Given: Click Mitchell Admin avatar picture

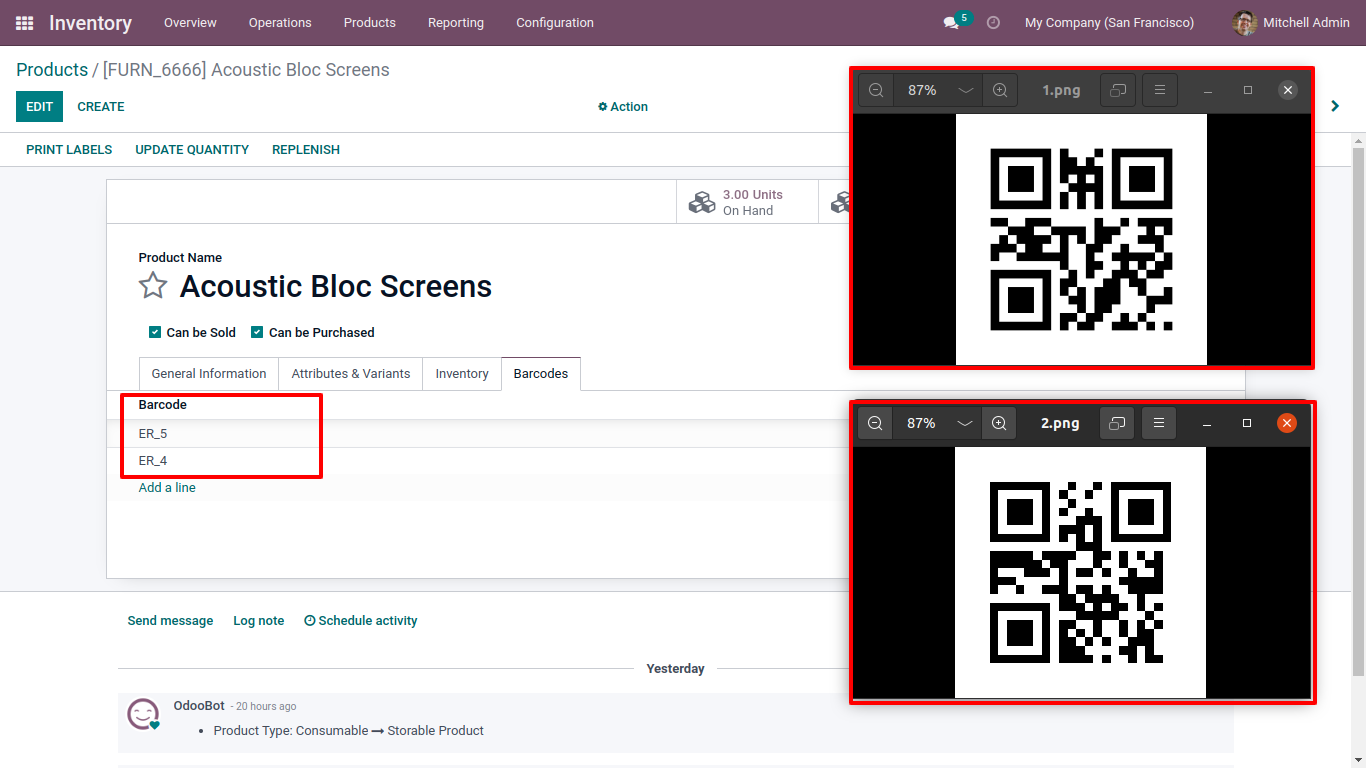Looking at the screenshot, I should pyautogui.click(x=1245, y=22).
